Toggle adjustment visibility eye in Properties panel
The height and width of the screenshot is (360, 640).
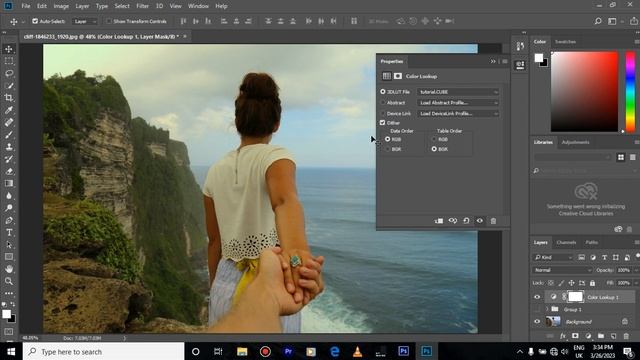[480, 221]
